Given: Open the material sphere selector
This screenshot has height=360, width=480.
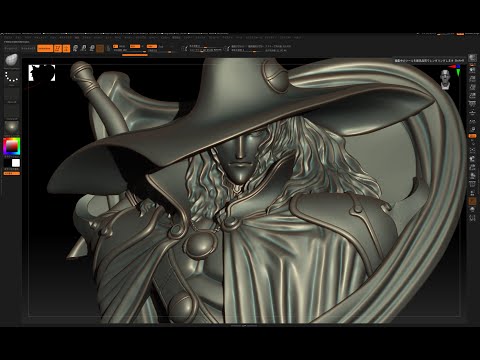Looking at the screenshot, I should tap(12, 127).
